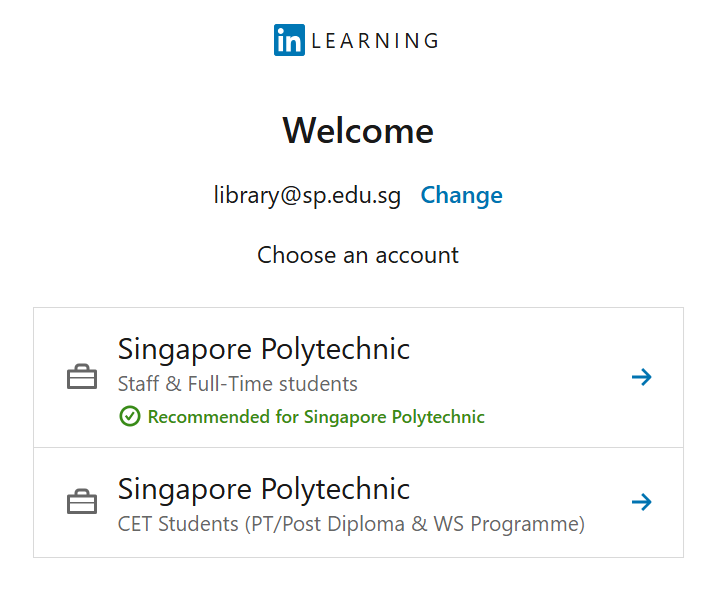
Task: Click the LEARNING wordmark text
Action: (x=375, y=41)
